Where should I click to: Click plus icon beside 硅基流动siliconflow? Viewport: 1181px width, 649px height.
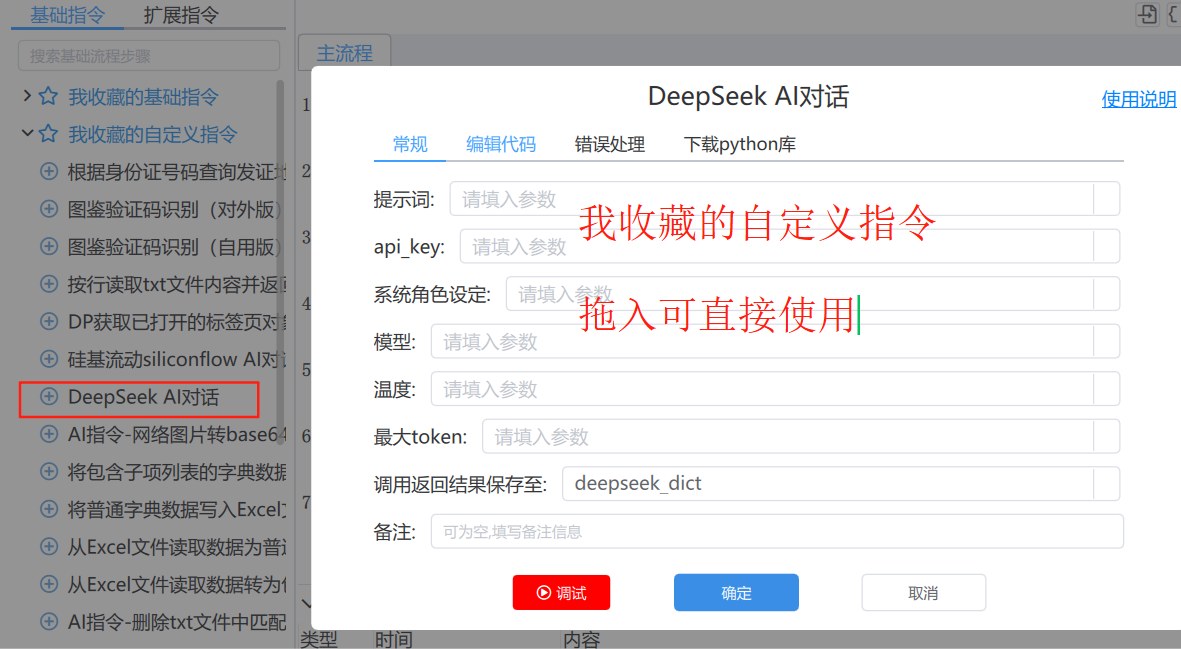[49, 359]
